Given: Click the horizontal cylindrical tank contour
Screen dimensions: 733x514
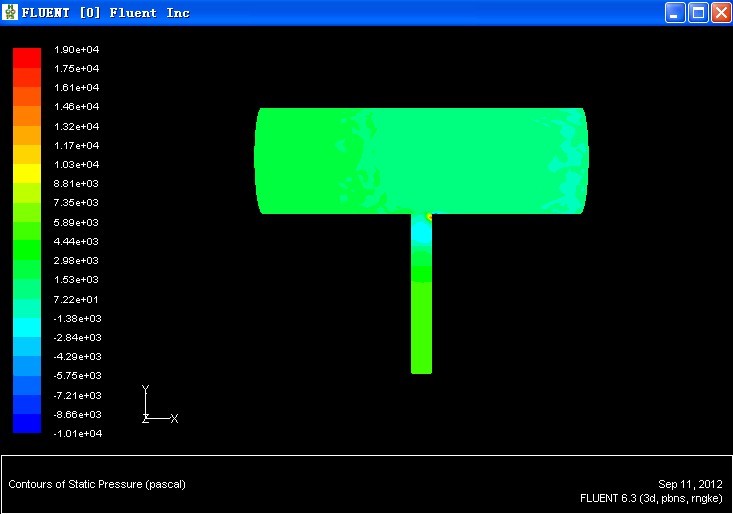Looking at the screenshot, I should [420, 160].
